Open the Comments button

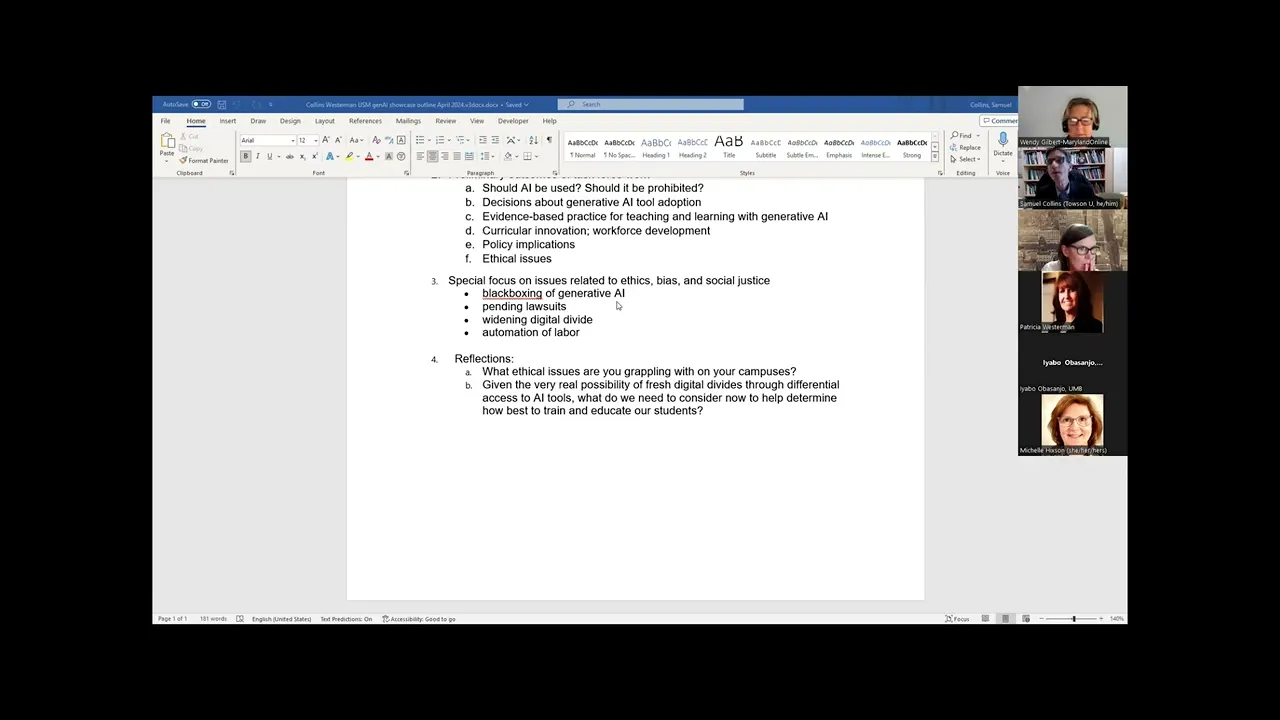(999, 121)
